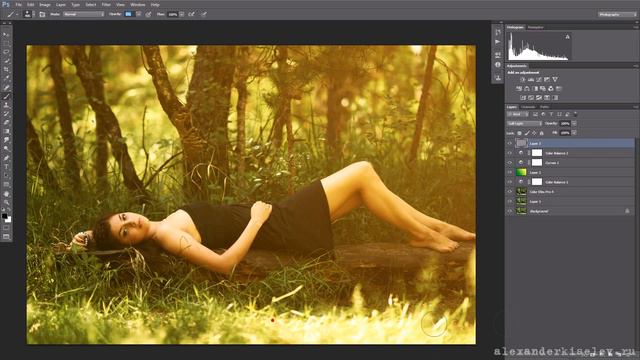
Task: Open the Filter menu
Action: point(106,4)
